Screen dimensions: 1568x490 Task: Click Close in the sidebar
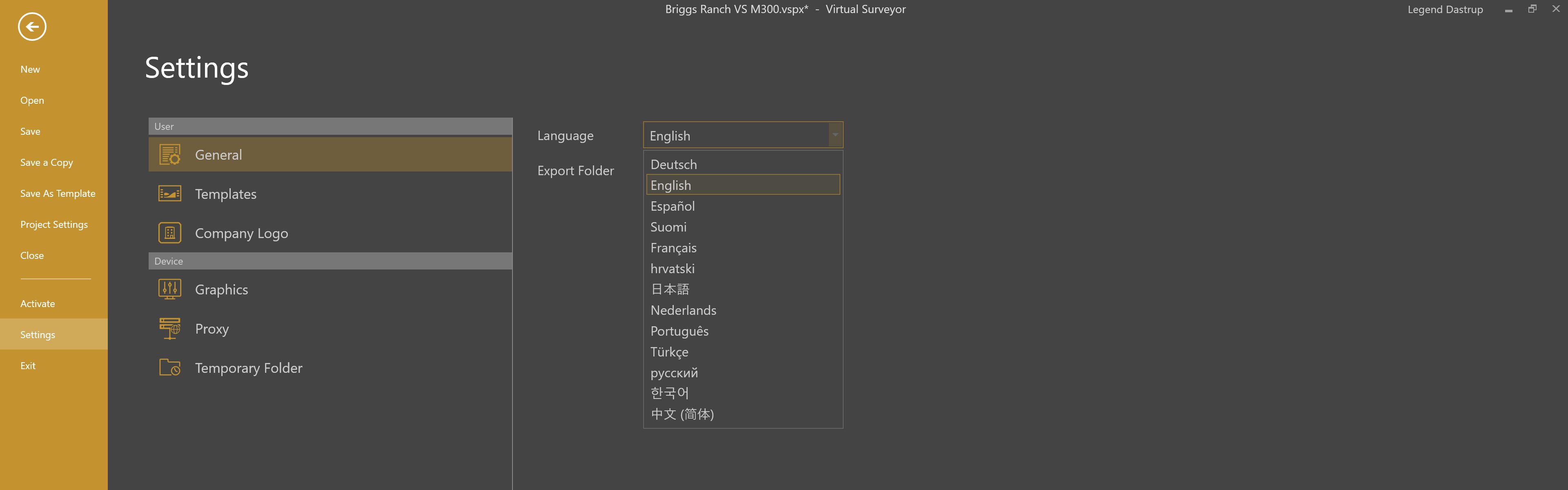point(53,256)
